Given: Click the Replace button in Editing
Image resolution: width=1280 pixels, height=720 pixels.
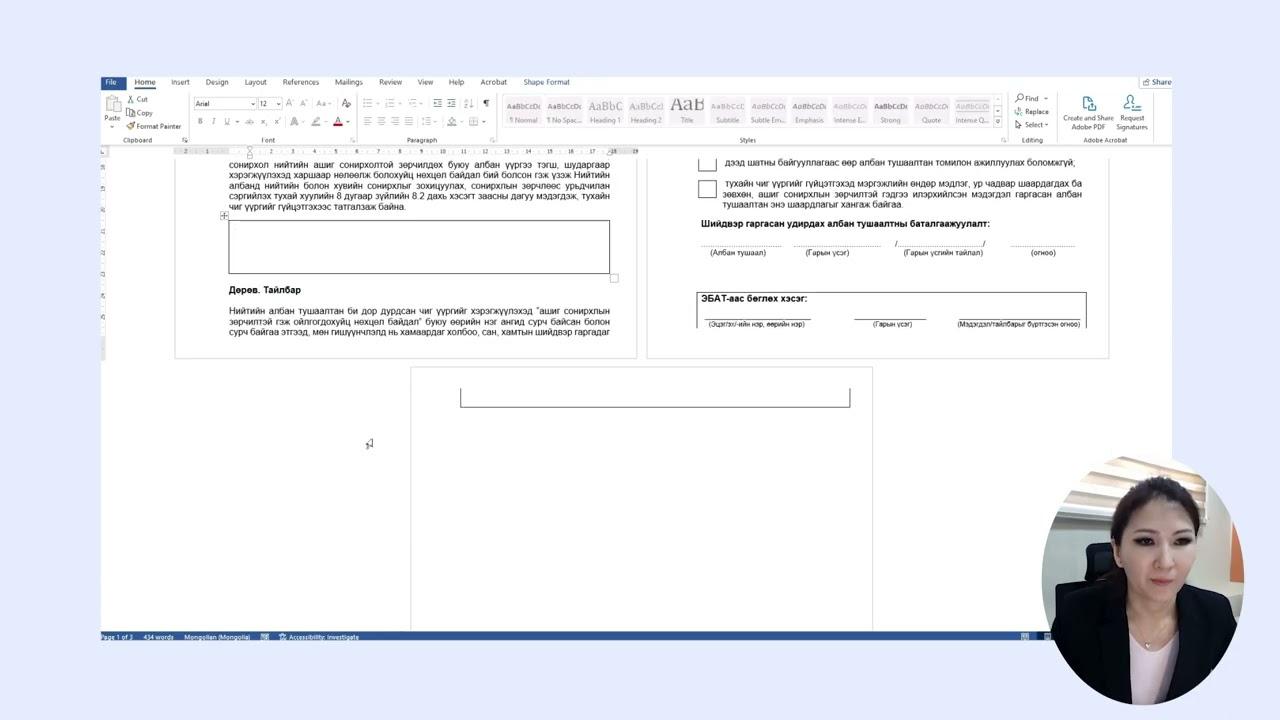Looking at the screenshot, I should (x=1032, y=111).
